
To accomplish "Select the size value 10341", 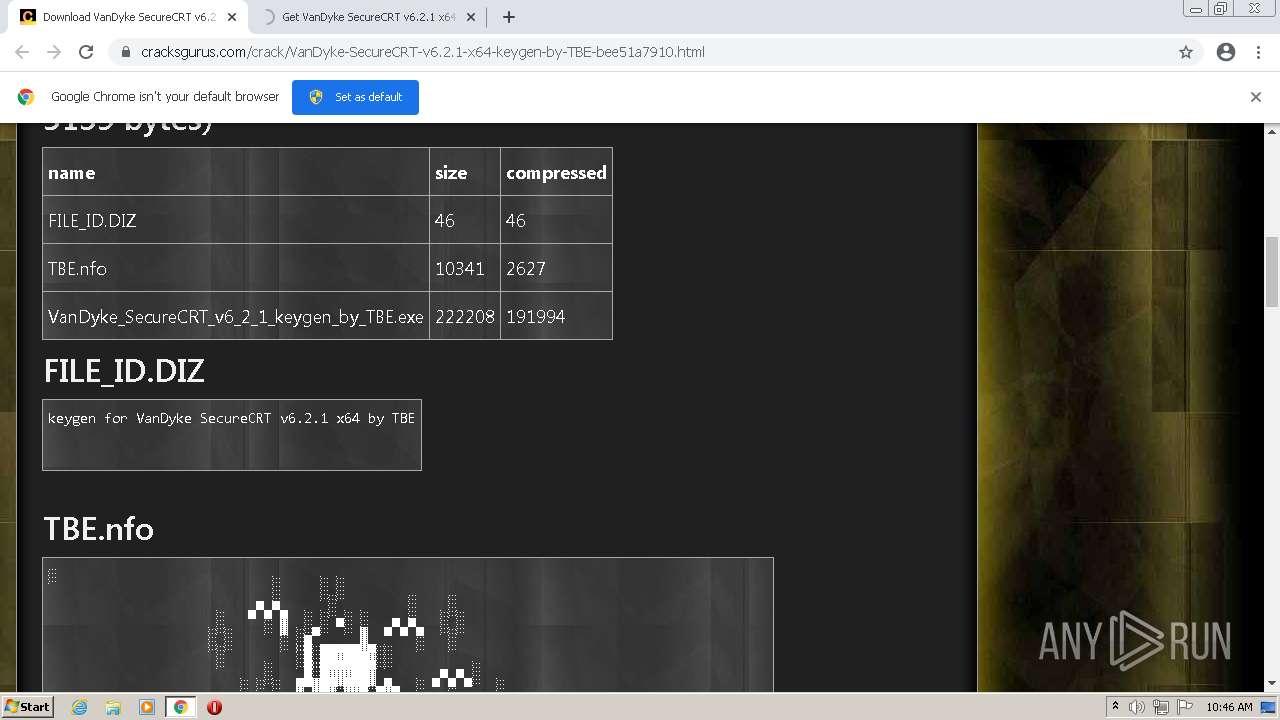I will [465, 268].
